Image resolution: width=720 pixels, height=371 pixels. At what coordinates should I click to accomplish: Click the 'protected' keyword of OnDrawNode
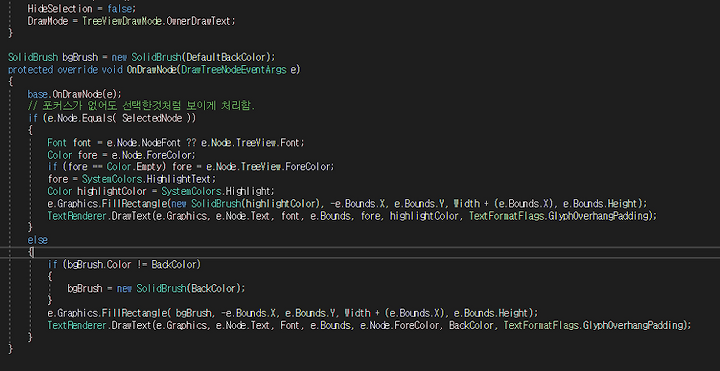(31, 70)
